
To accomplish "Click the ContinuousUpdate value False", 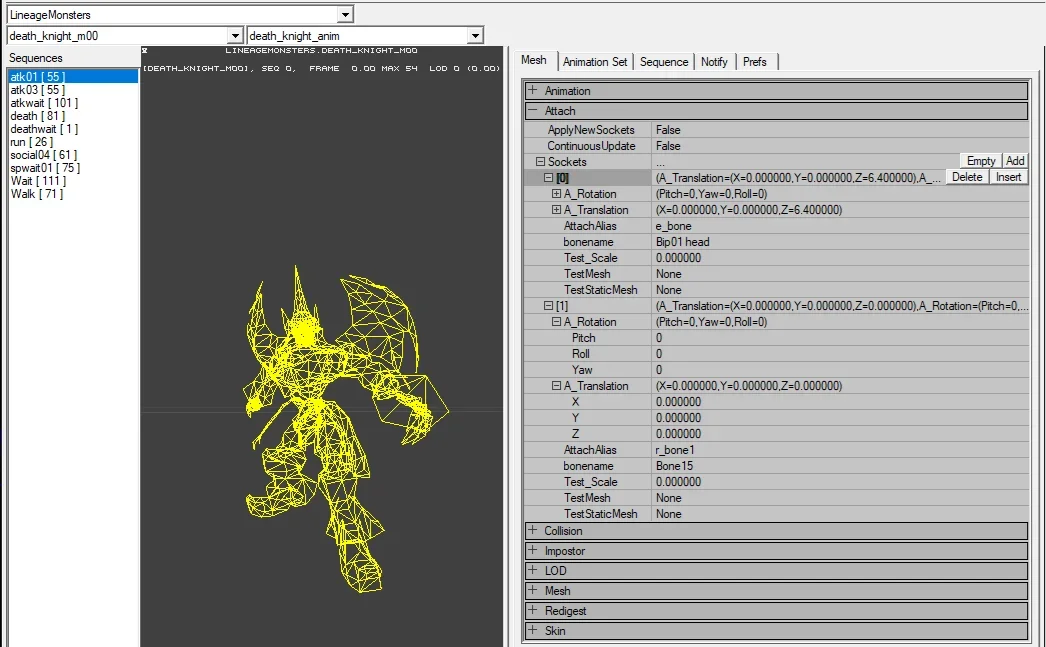I will pyautogui.click(x=668, y=145).
